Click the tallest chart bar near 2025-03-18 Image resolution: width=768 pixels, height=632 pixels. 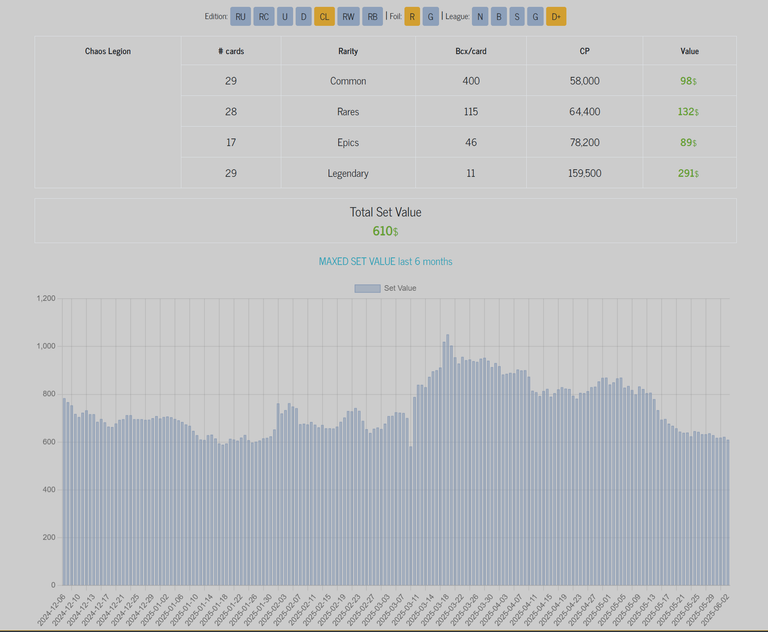[448, 460]
